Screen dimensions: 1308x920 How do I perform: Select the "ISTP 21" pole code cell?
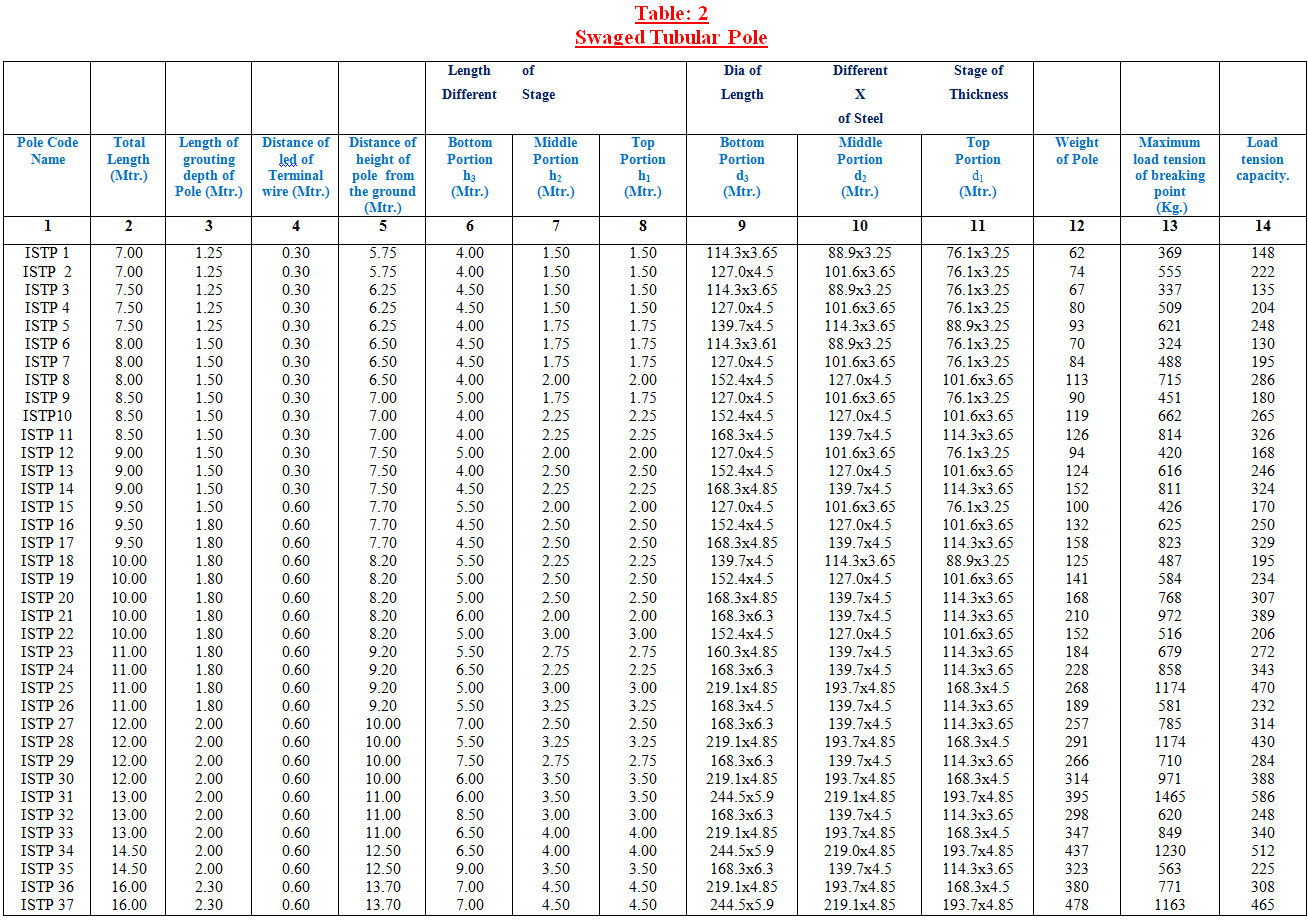tap(47, 616)
